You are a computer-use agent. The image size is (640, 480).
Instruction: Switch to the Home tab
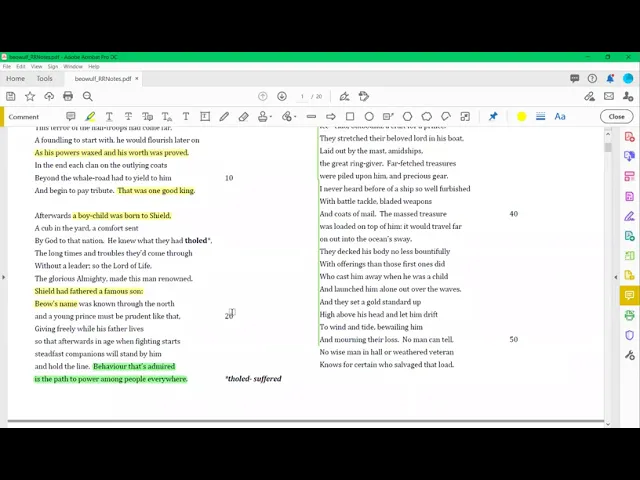click(16, 78)
